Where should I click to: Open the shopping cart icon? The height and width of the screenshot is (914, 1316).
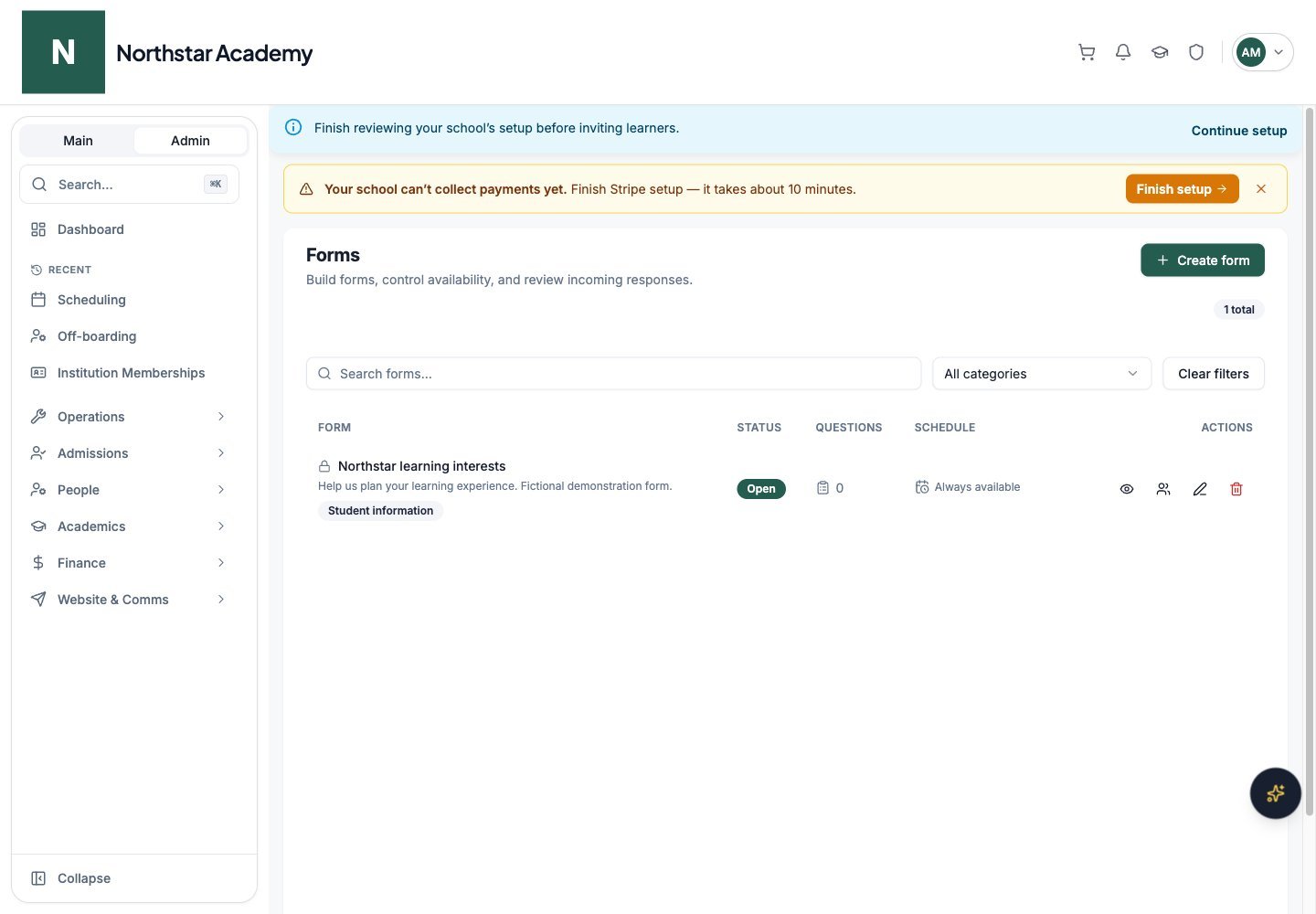1087,52
